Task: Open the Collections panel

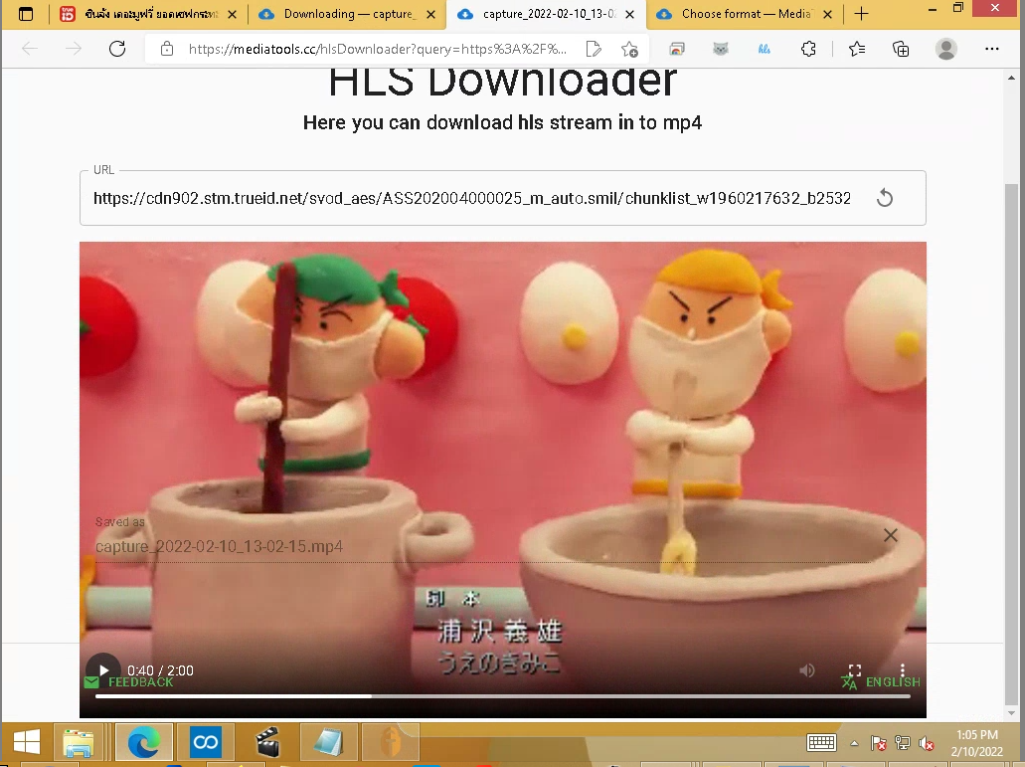Action: point(901,48)
